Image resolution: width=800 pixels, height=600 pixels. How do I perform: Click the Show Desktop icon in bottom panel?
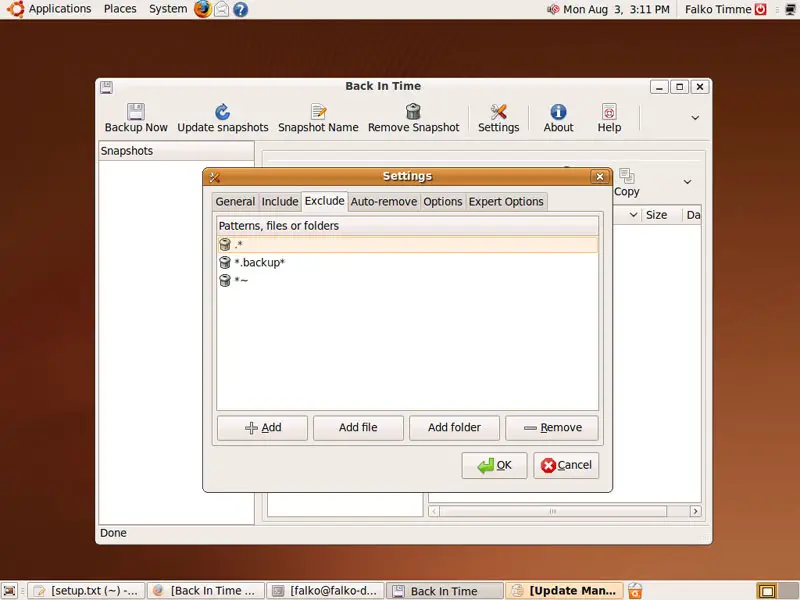pyautogui.click(x=10, y=591)
